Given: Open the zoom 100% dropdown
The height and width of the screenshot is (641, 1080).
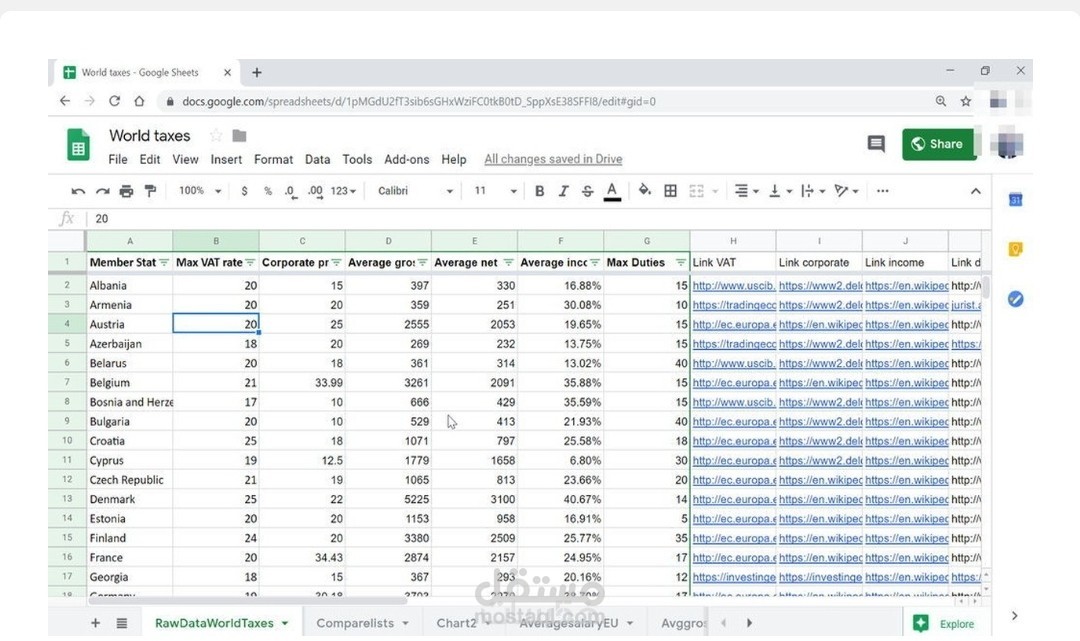Looking at the screenshot, I should point(200,191).
